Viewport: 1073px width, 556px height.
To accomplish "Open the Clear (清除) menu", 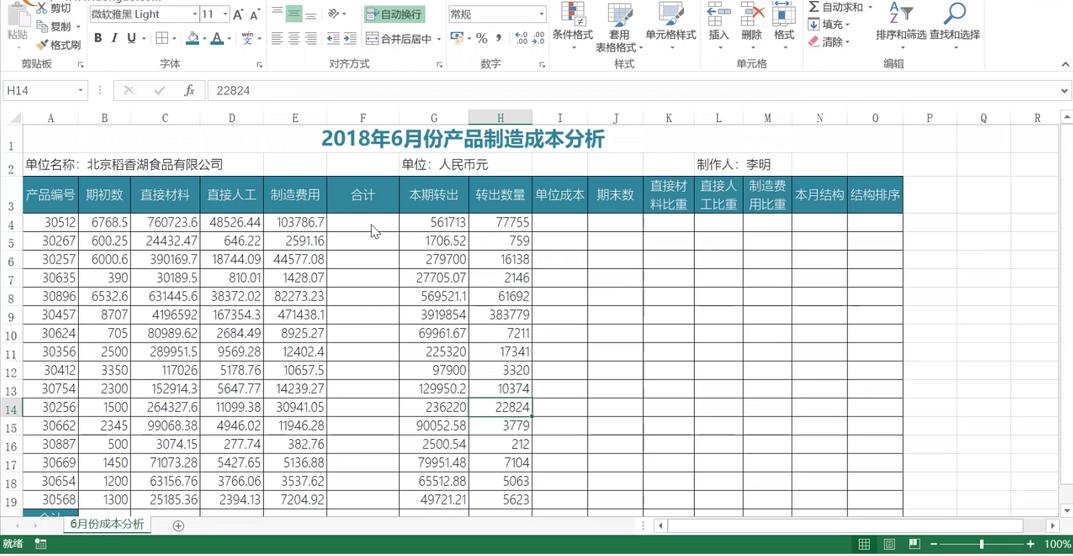I will 829,42.
